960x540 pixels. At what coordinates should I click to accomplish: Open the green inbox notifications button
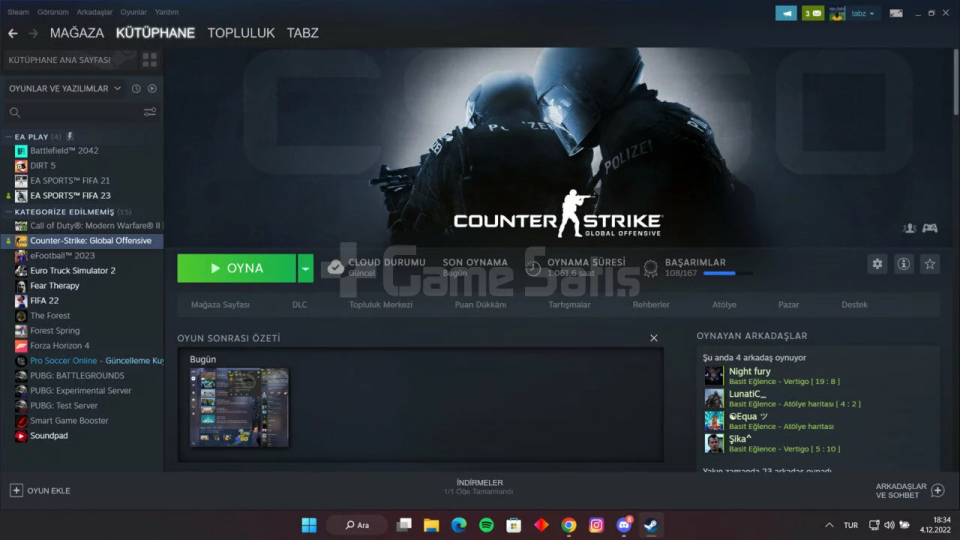click(812, 13)
